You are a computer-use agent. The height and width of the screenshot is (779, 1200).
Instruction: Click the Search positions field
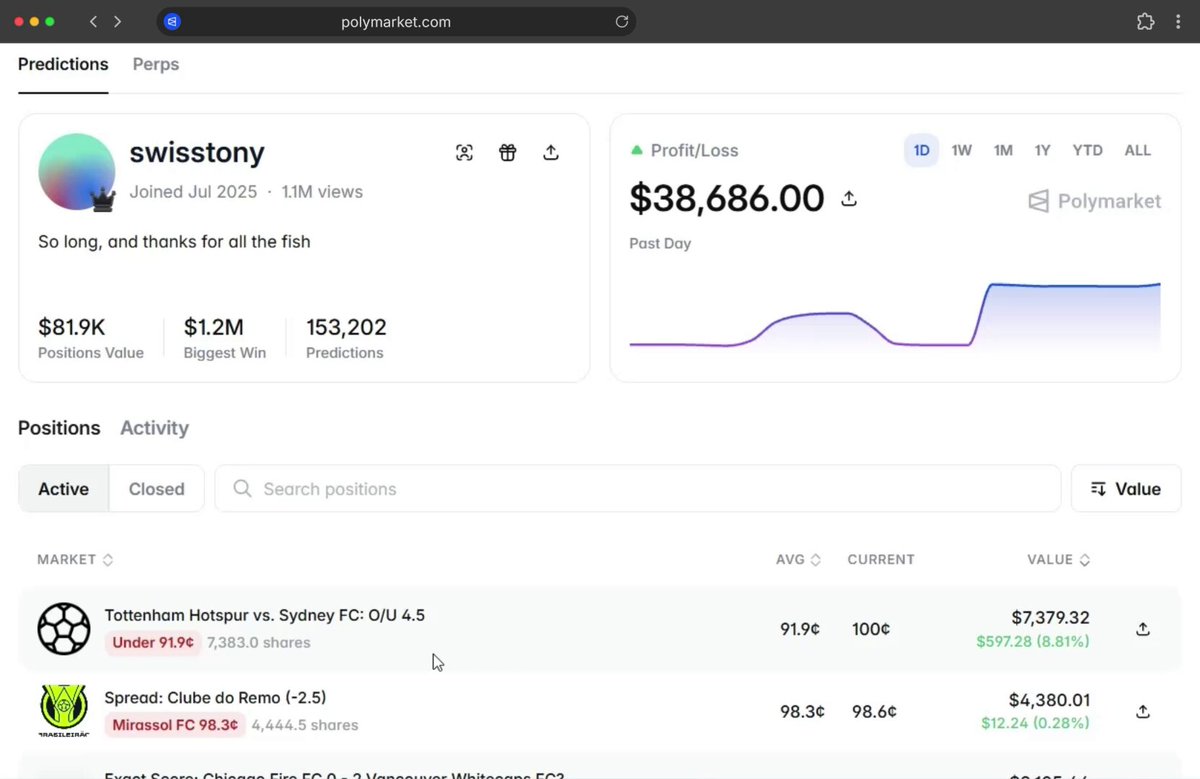click(x=638, y=489)
